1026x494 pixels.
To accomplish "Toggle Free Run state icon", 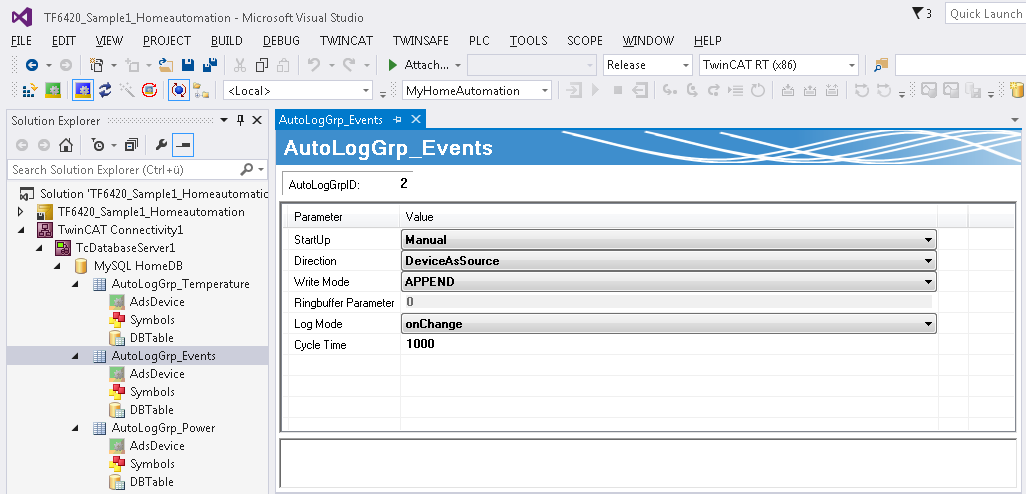I will [x=149, y=90].
